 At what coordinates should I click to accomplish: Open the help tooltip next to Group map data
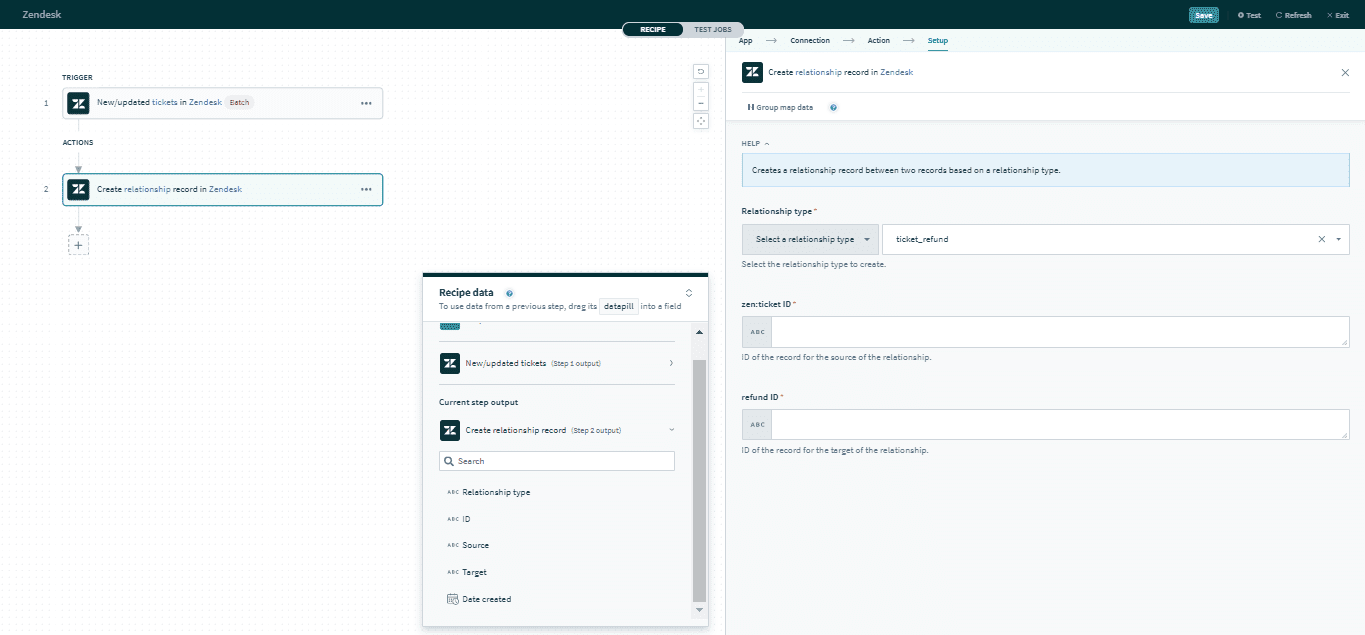[833, 107]
